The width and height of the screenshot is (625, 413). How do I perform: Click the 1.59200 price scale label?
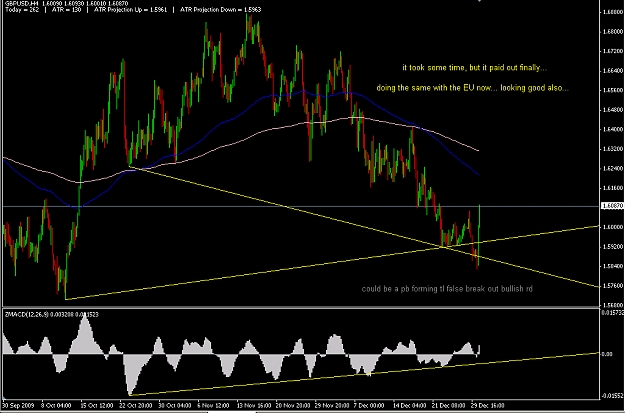(613, 246)
